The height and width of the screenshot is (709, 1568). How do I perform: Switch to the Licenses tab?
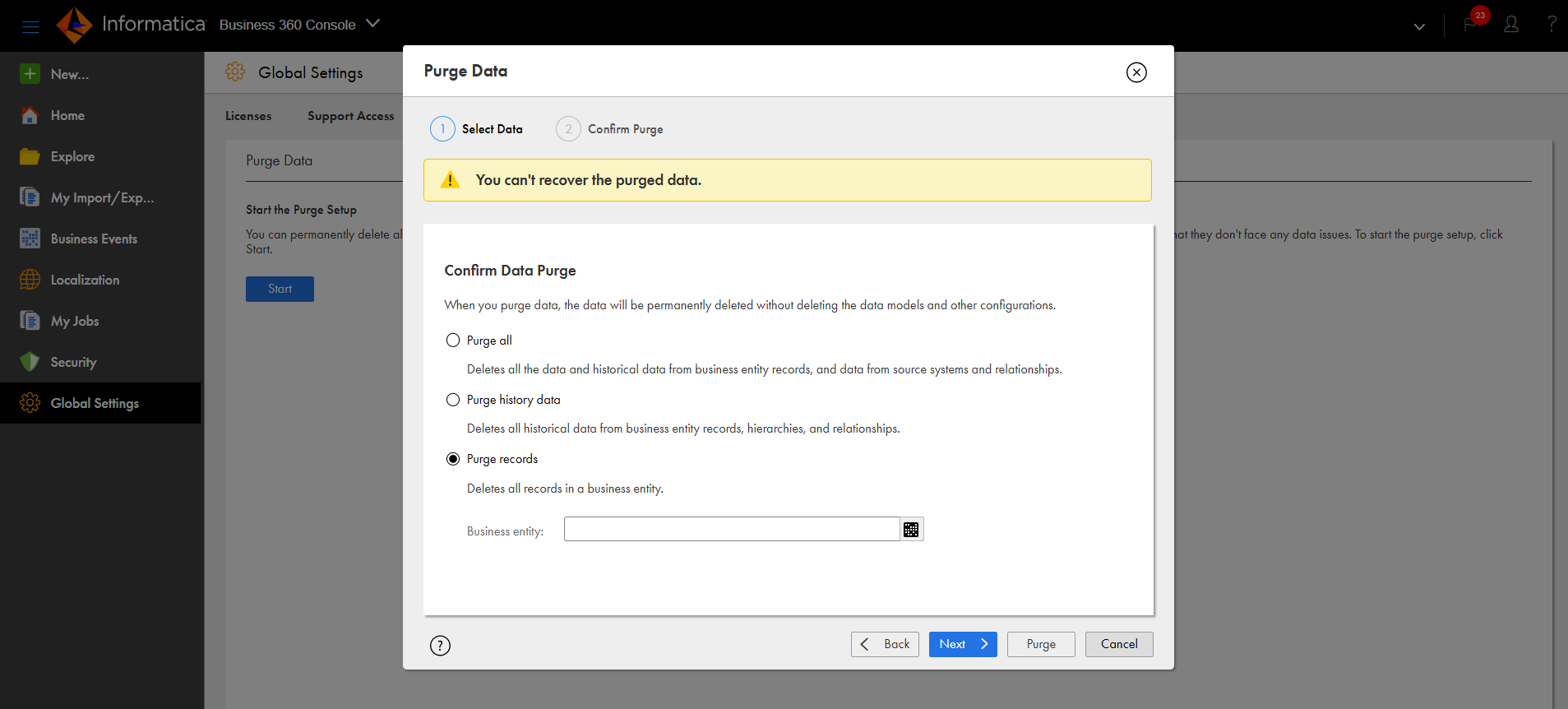pos(248,116)
